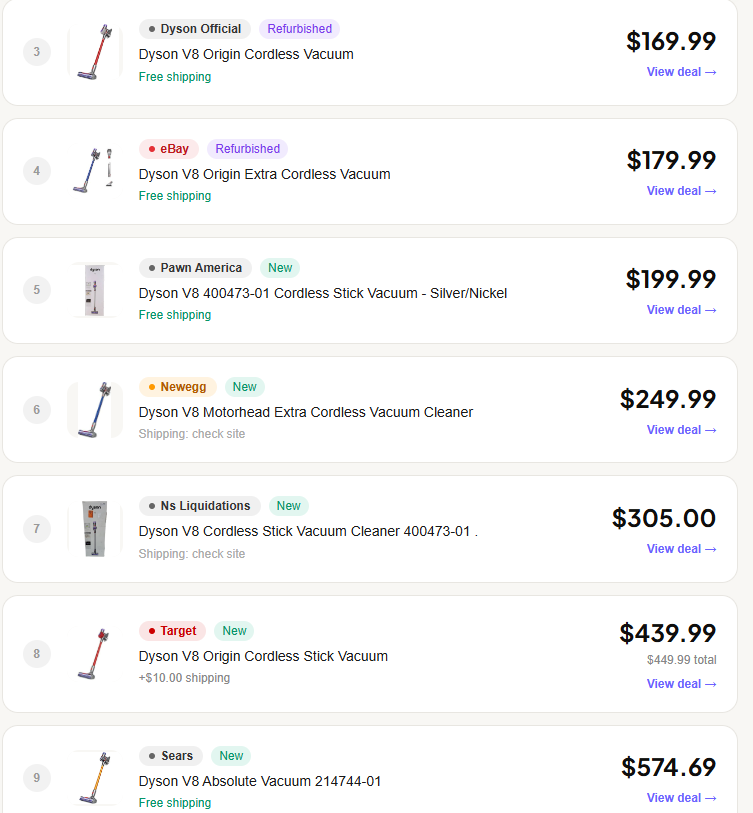
Task: Click the $169.99 price on the first listing
Action: pos(668,41)
